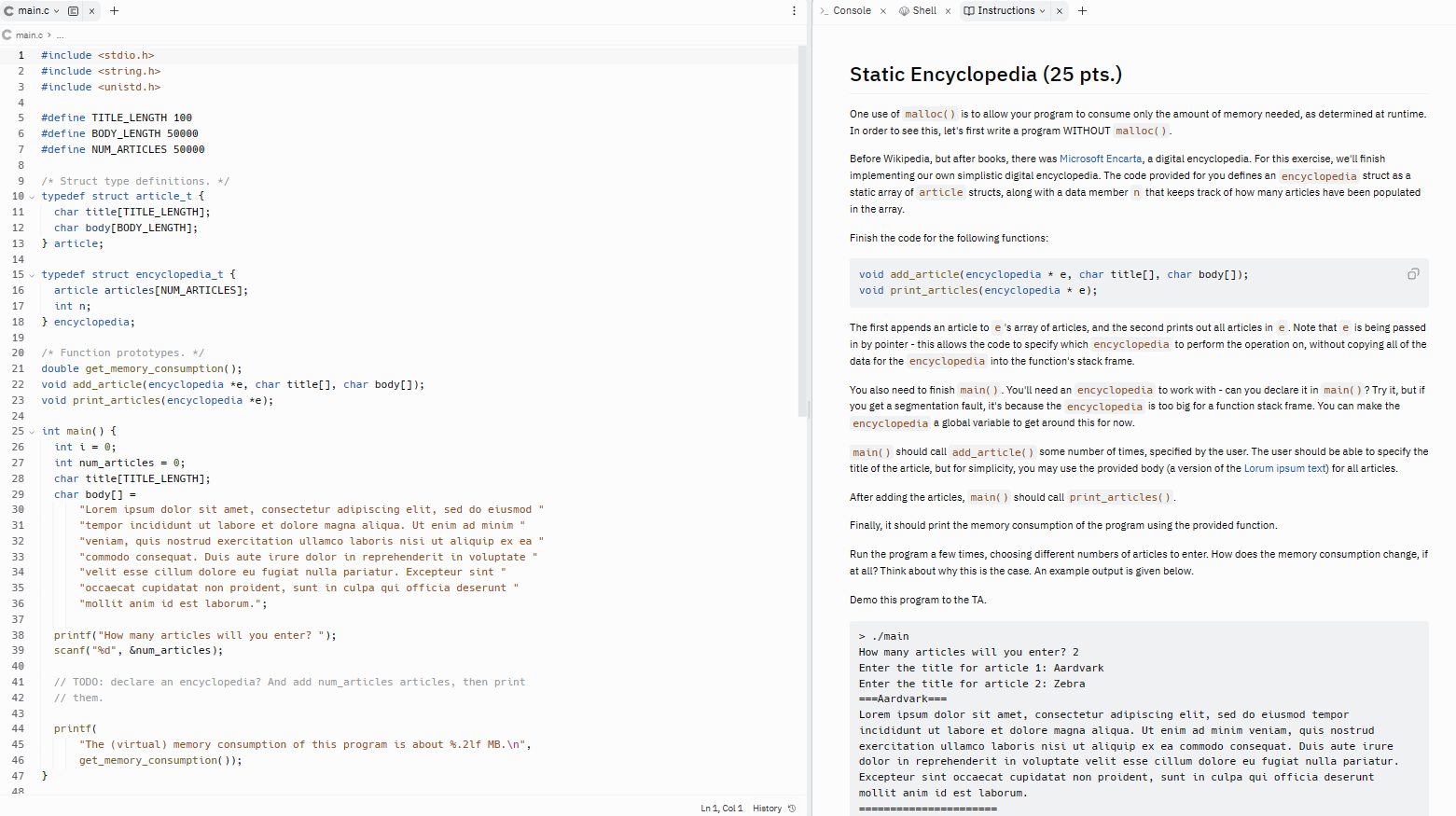Open the editor pane three-dot menu
1456x816 pixels.
click(x=794, y=11)
